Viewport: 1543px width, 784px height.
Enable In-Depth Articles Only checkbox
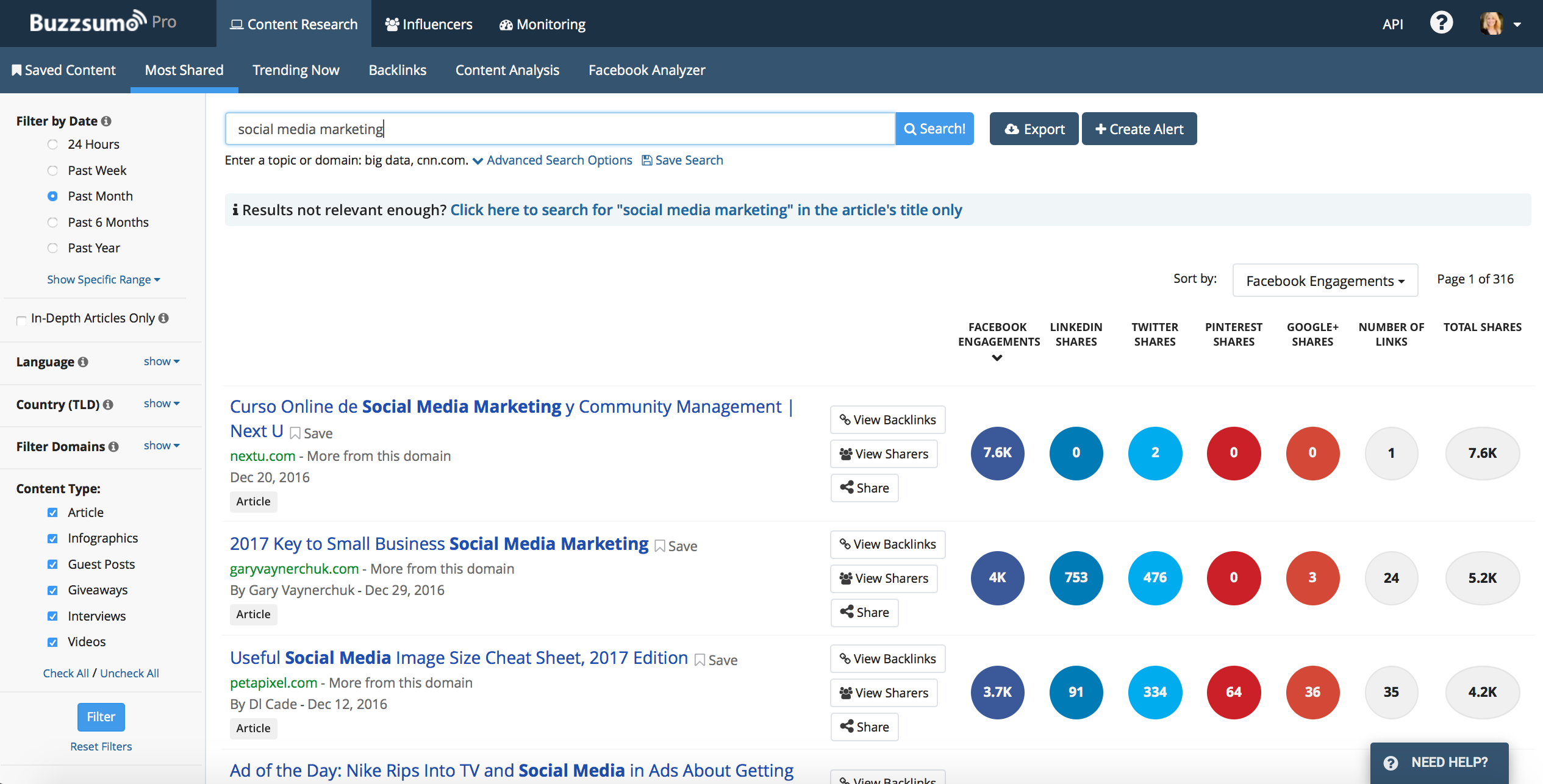(21, 320)
